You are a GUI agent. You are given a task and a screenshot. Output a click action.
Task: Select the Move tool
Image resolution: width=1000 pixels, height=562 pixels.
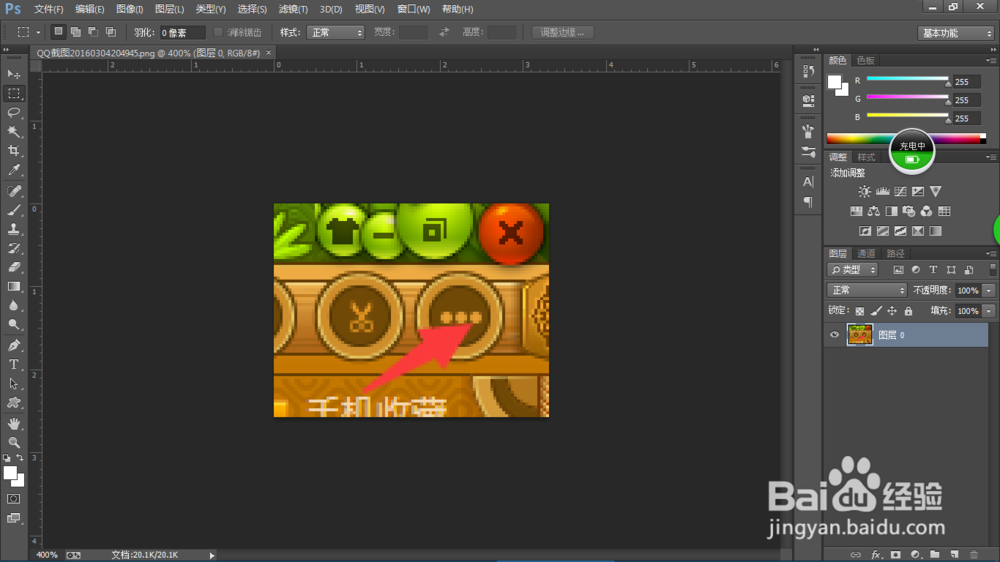pos(13,75)
